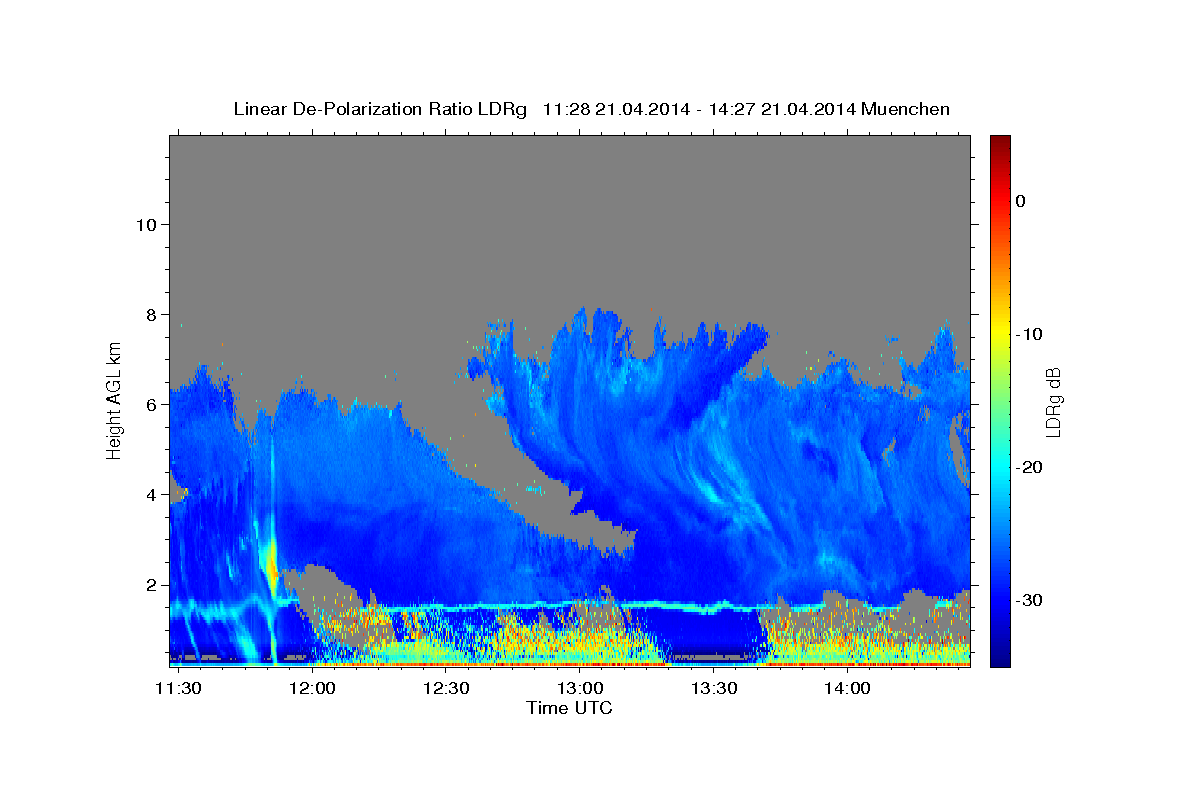This screenshot has width=1200, height=800.
Task: Click the 13:30 time tick label
Action: pos(713,689)
